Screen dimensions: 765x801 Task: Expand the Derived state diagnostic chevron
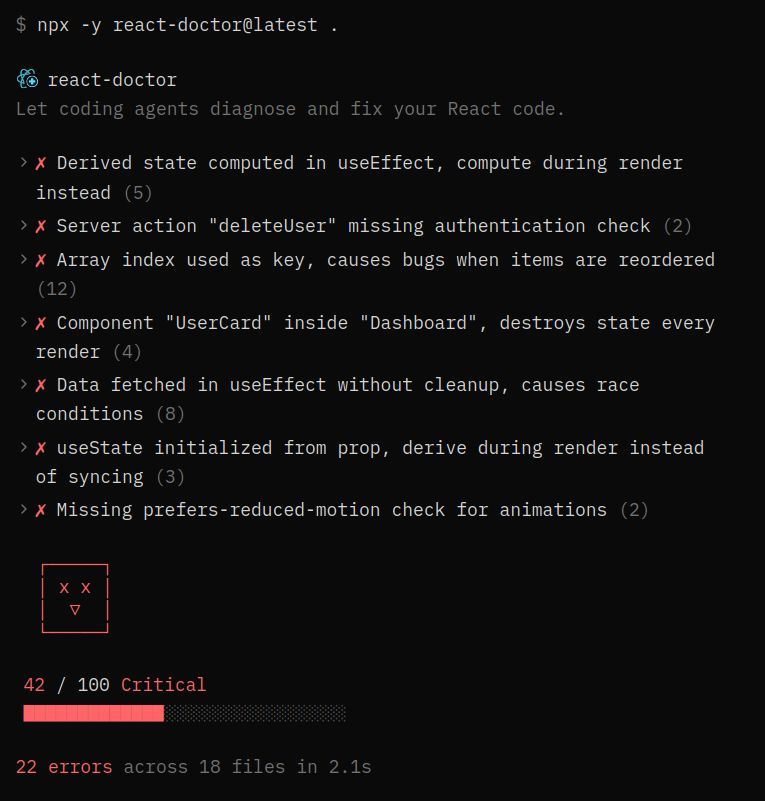pos(23,163)
